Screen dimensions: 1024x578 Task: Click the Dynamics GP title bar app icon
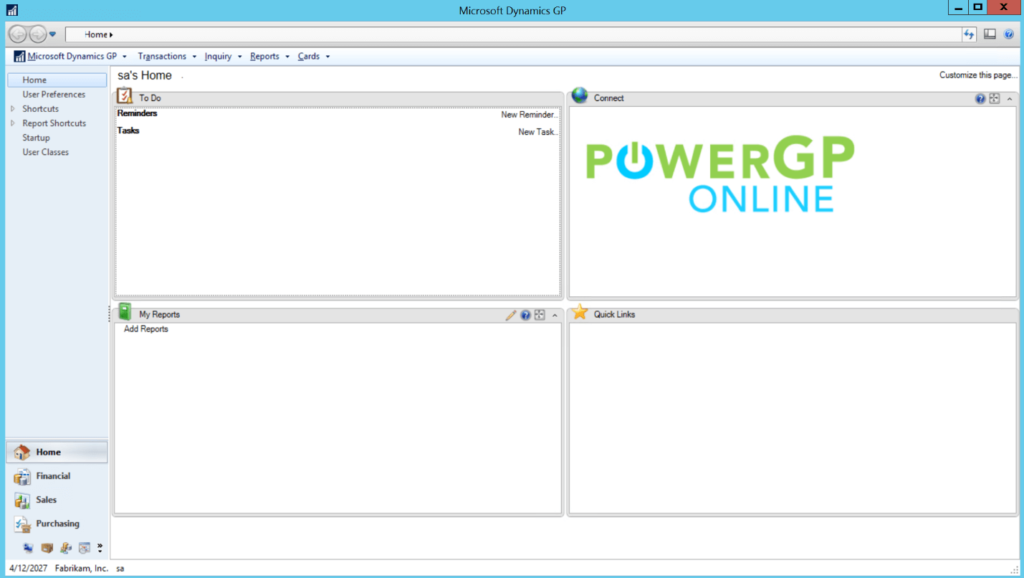point(12,10)
